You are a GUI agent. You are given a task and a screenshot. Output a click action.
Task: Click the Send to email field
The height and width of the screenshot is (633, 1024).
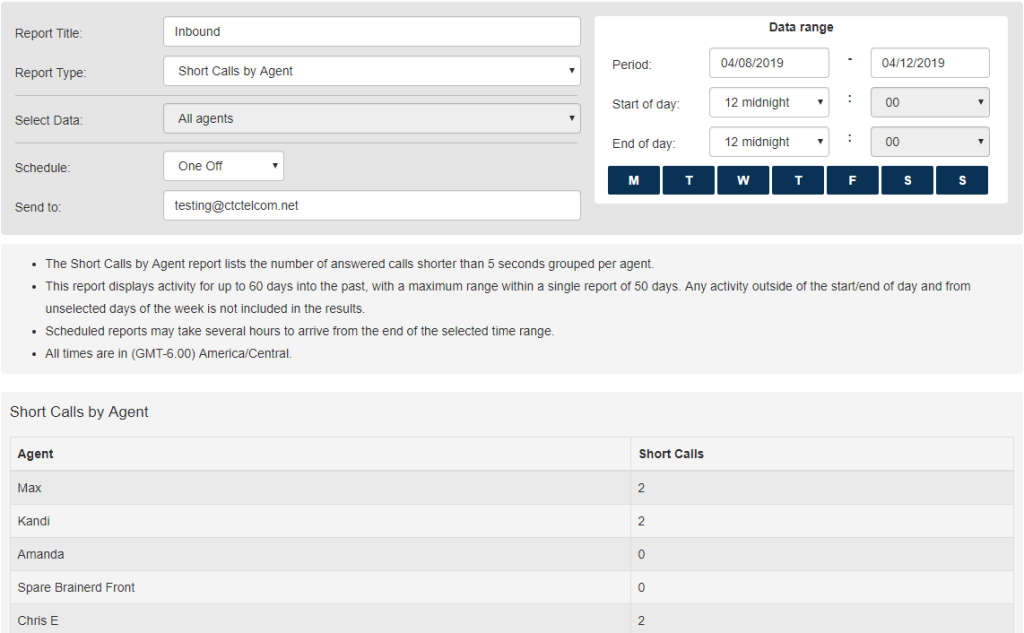click(x=372, y=205)
